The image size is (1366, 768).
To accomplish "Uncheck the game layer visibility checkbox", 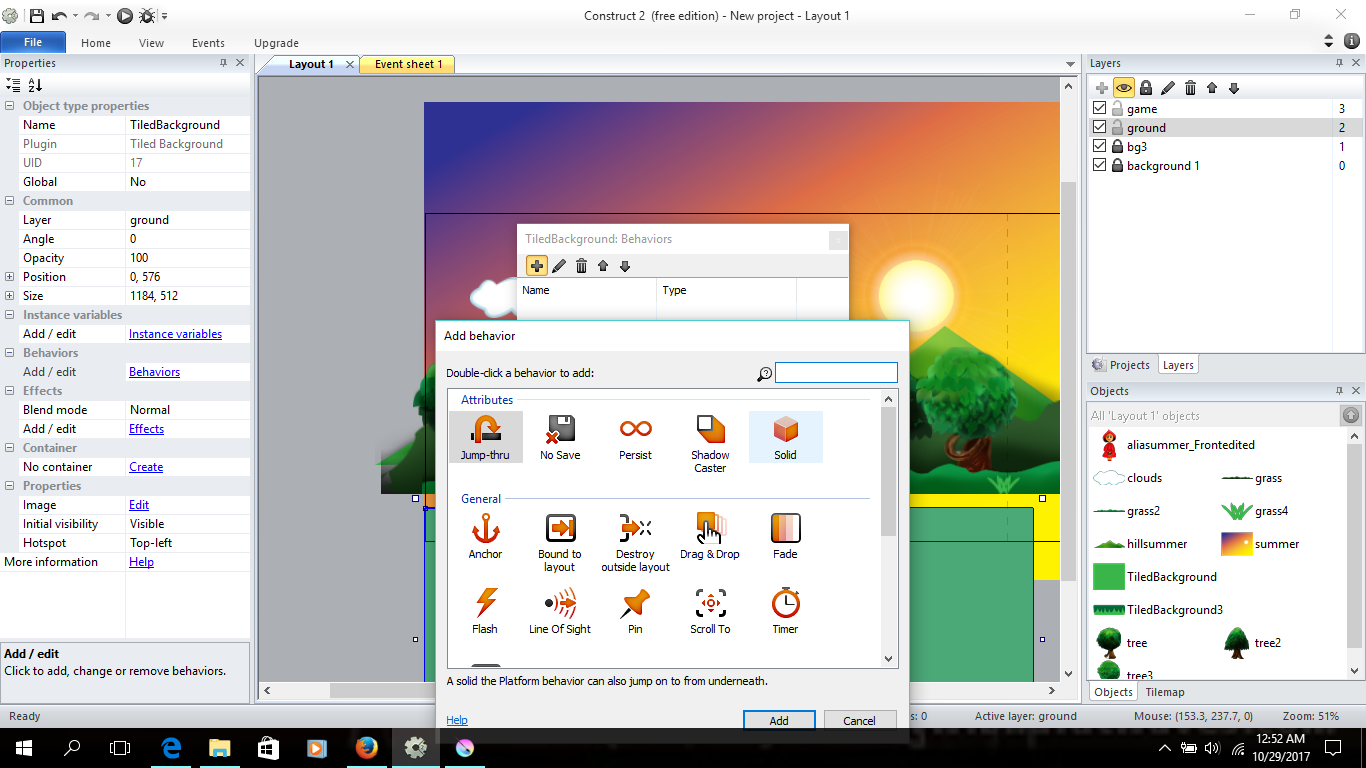I will coord(1100,108).
